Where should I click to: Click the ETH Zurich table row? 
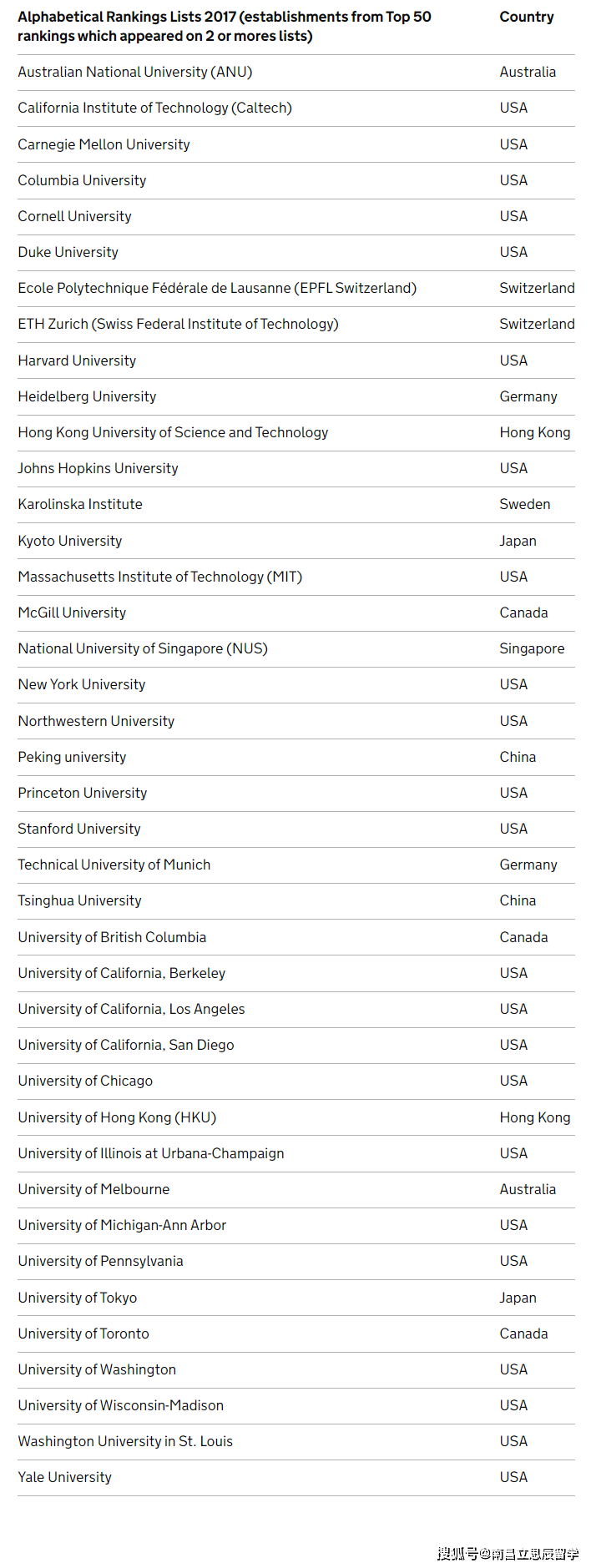[178, 325]
